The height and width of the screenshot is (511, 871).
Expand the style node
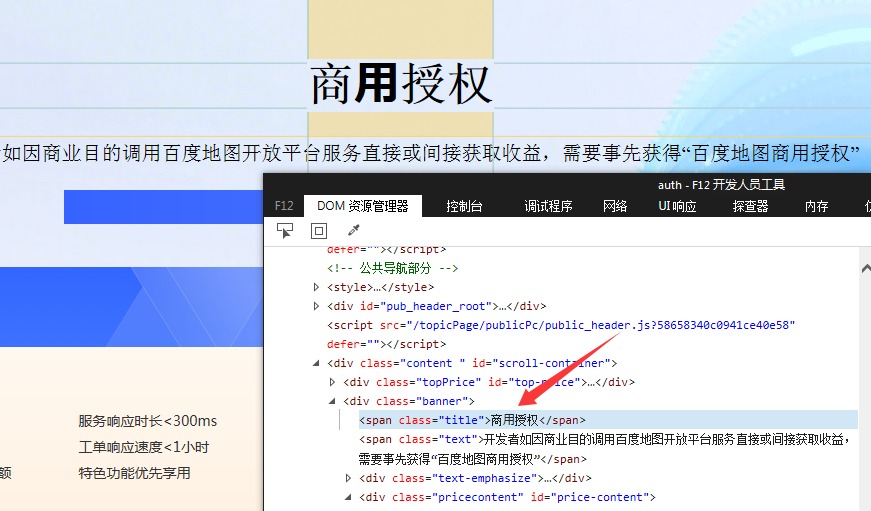316,287
